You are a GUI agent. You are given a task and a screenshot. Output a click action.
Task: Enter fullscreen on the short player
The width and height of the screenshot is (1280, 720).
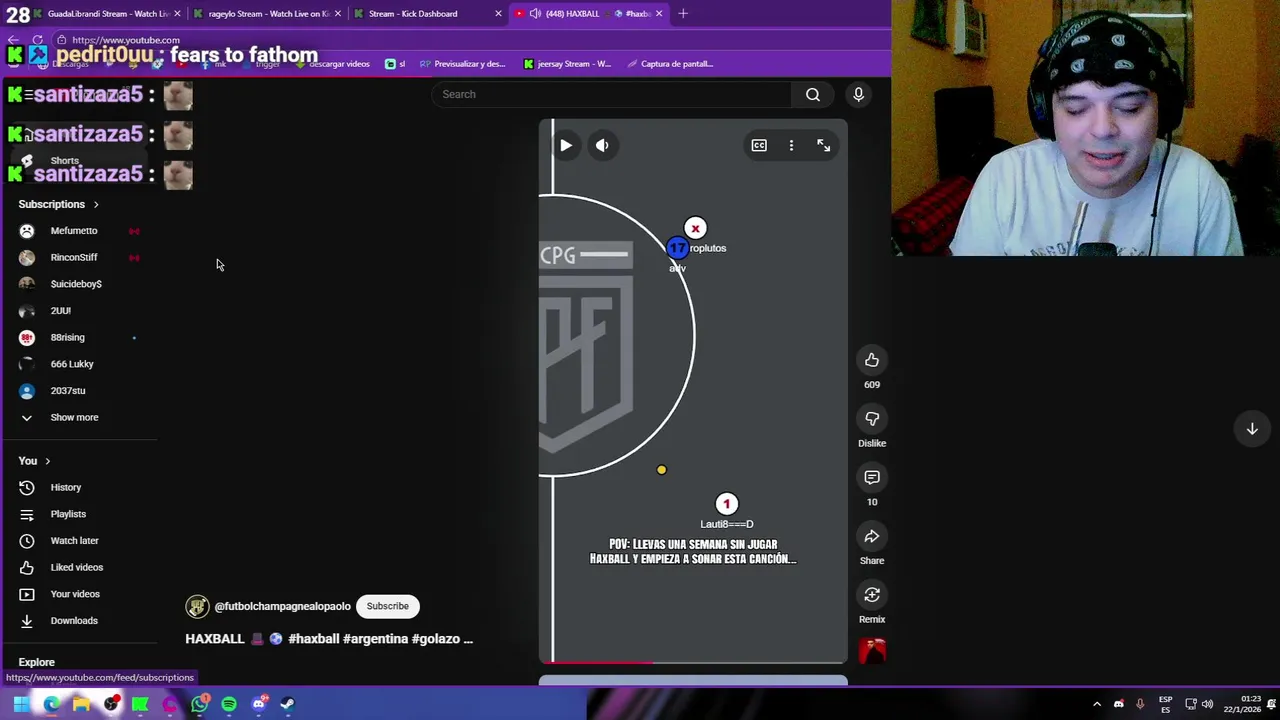[823, 145]
